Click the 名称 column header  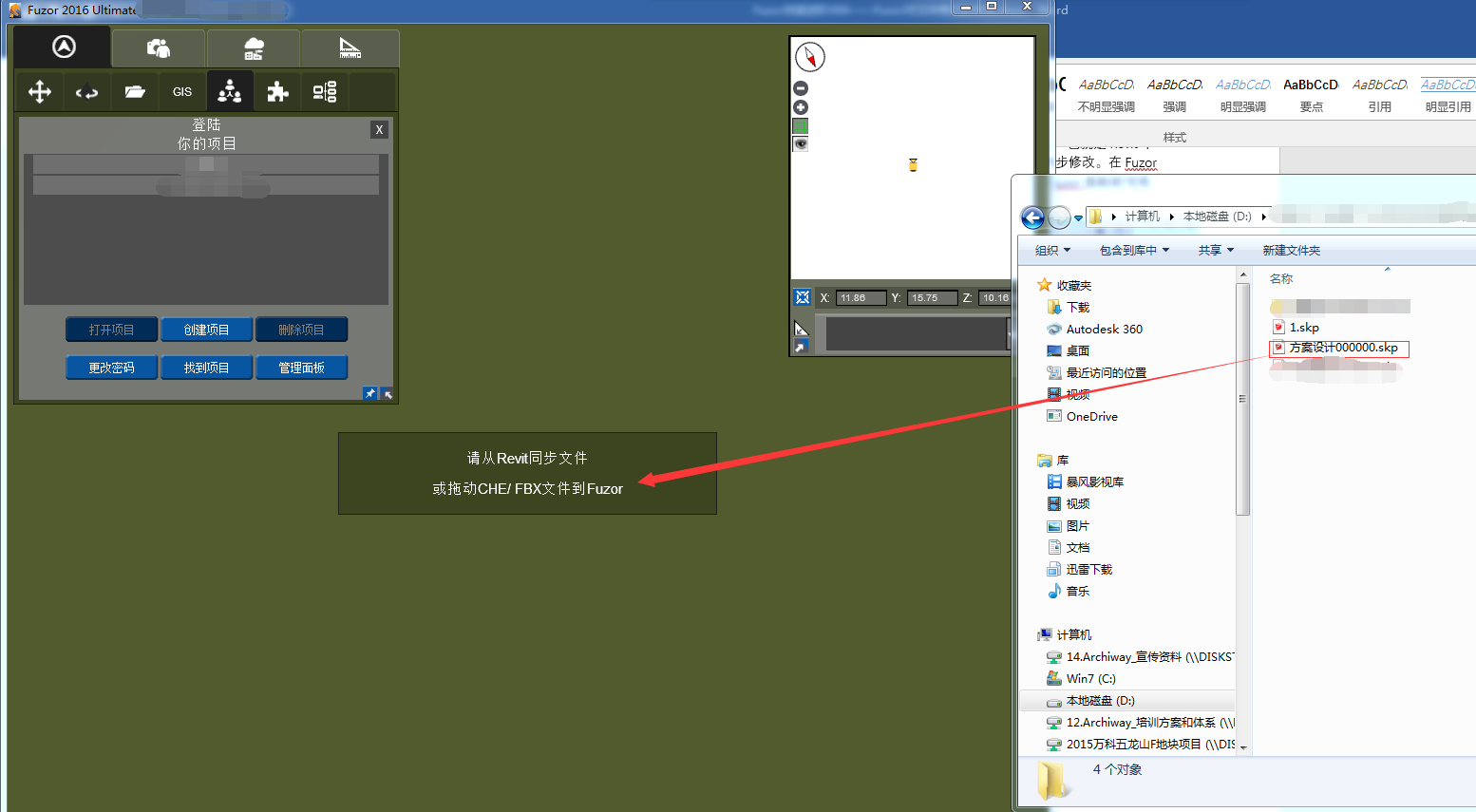1281,278
